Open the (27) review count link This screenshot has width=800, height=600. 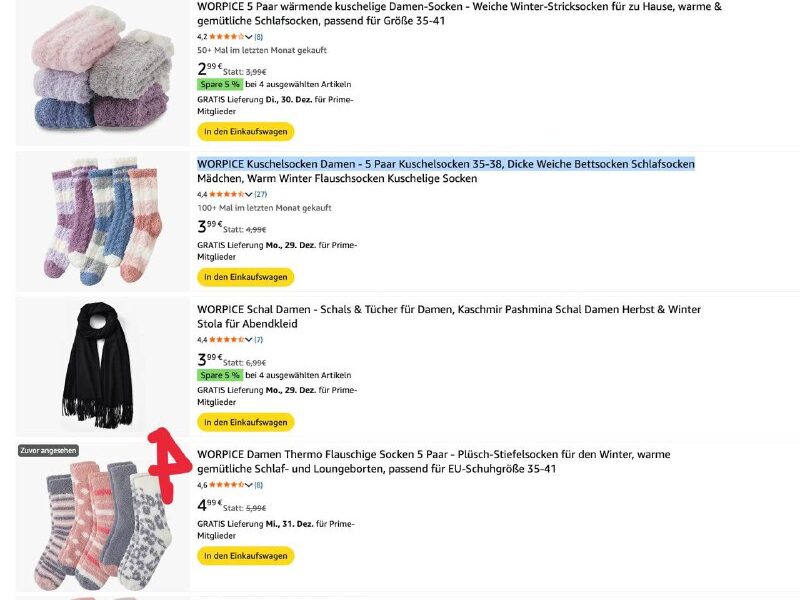pyautogui.click(x=260, y=194)
